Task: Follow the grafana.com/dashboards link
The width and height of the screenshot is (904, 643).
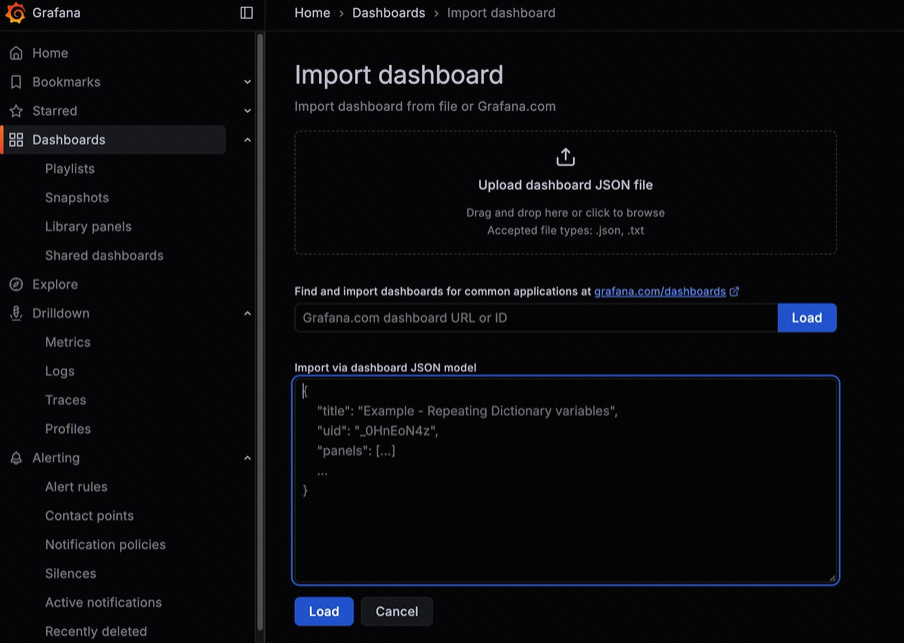Action: point(660,291)
